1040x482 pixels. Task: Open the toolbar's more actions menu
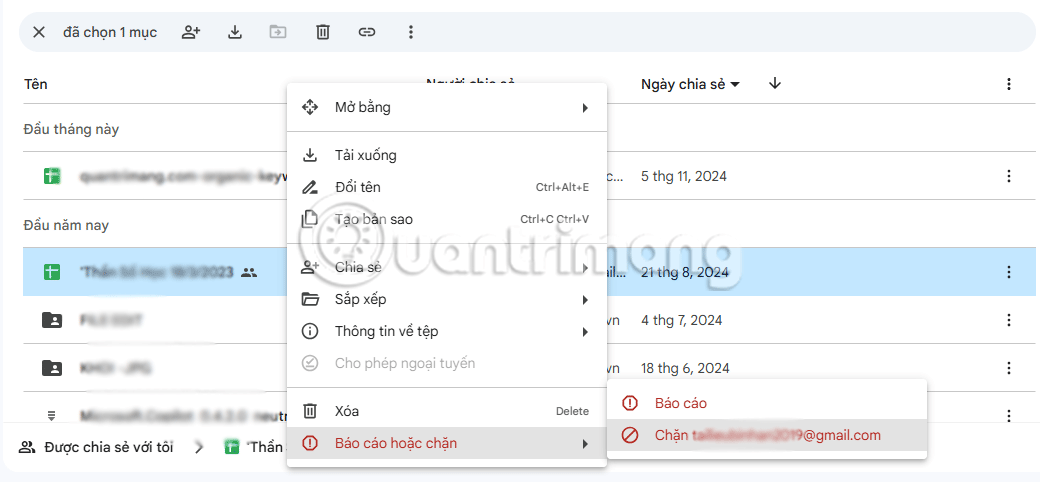pyautogui.click(x=411, y=32)
